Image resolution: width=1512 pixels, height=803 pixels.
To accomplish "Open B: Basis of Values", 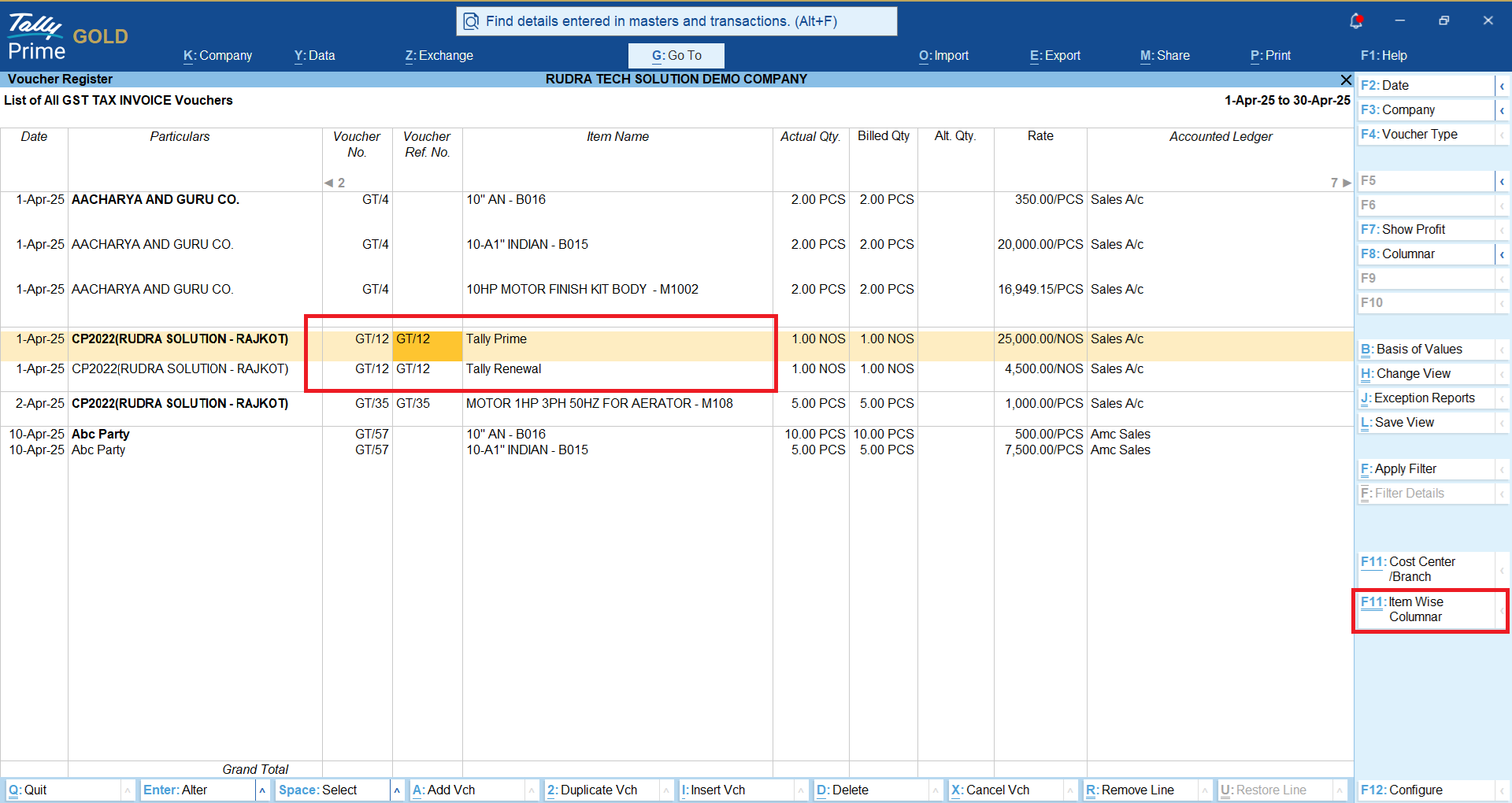I will [x=1426, y=350].
